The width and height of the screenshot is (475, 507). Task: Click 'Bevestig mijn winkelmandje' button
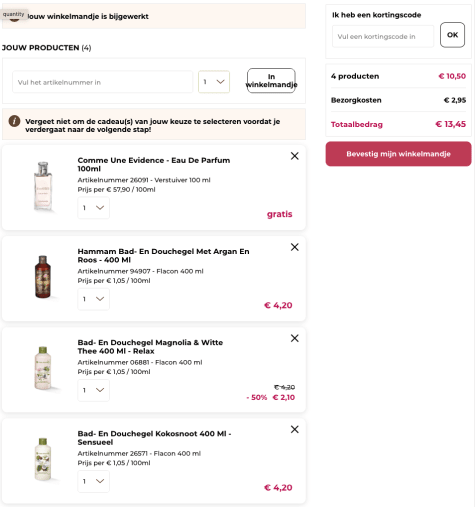tap(398, 154)
